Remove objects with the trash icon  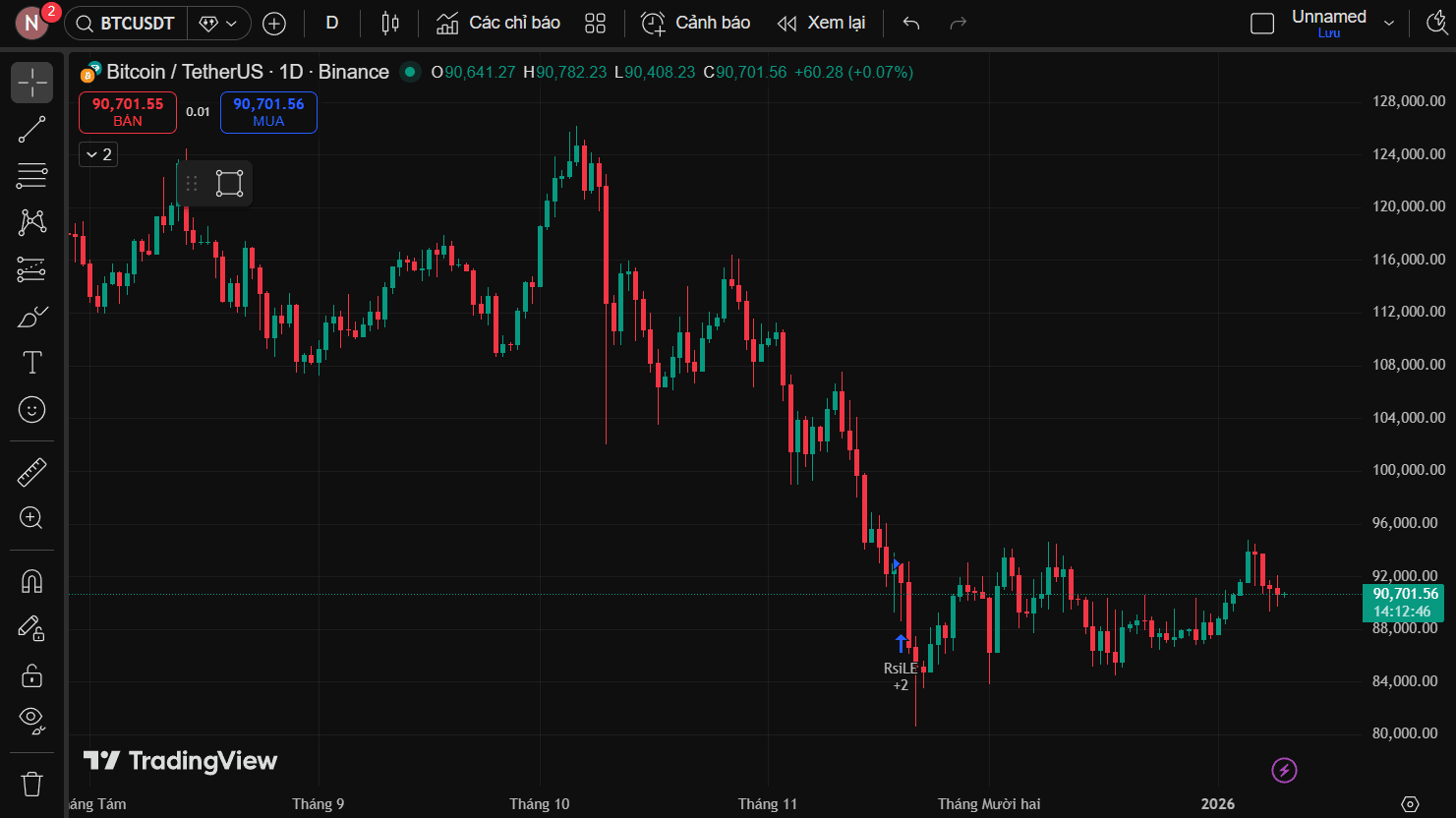click(x=31, y=784)
